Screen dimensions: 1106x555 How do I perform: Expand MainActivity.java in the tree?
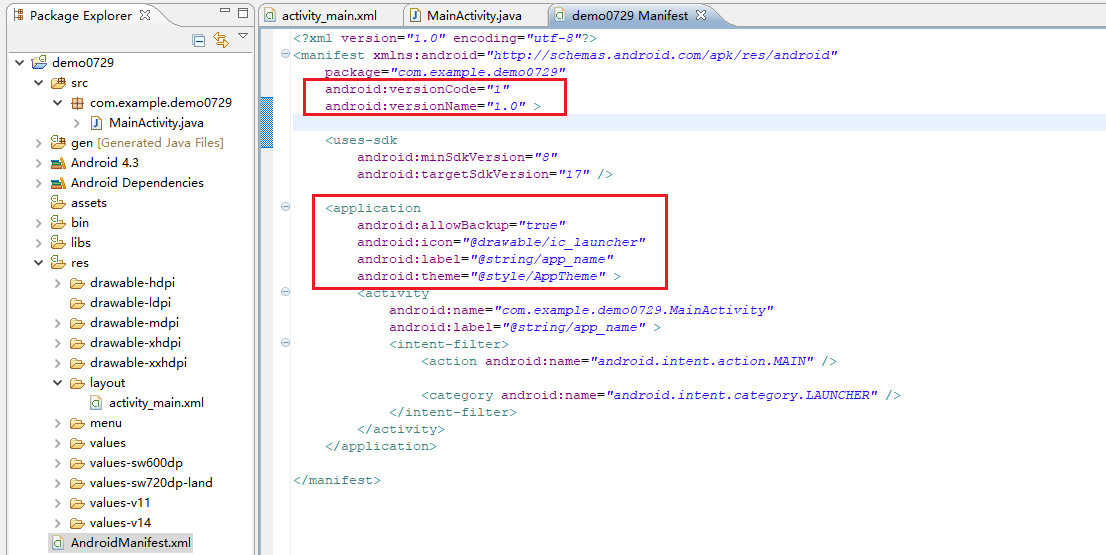point(77,123)
